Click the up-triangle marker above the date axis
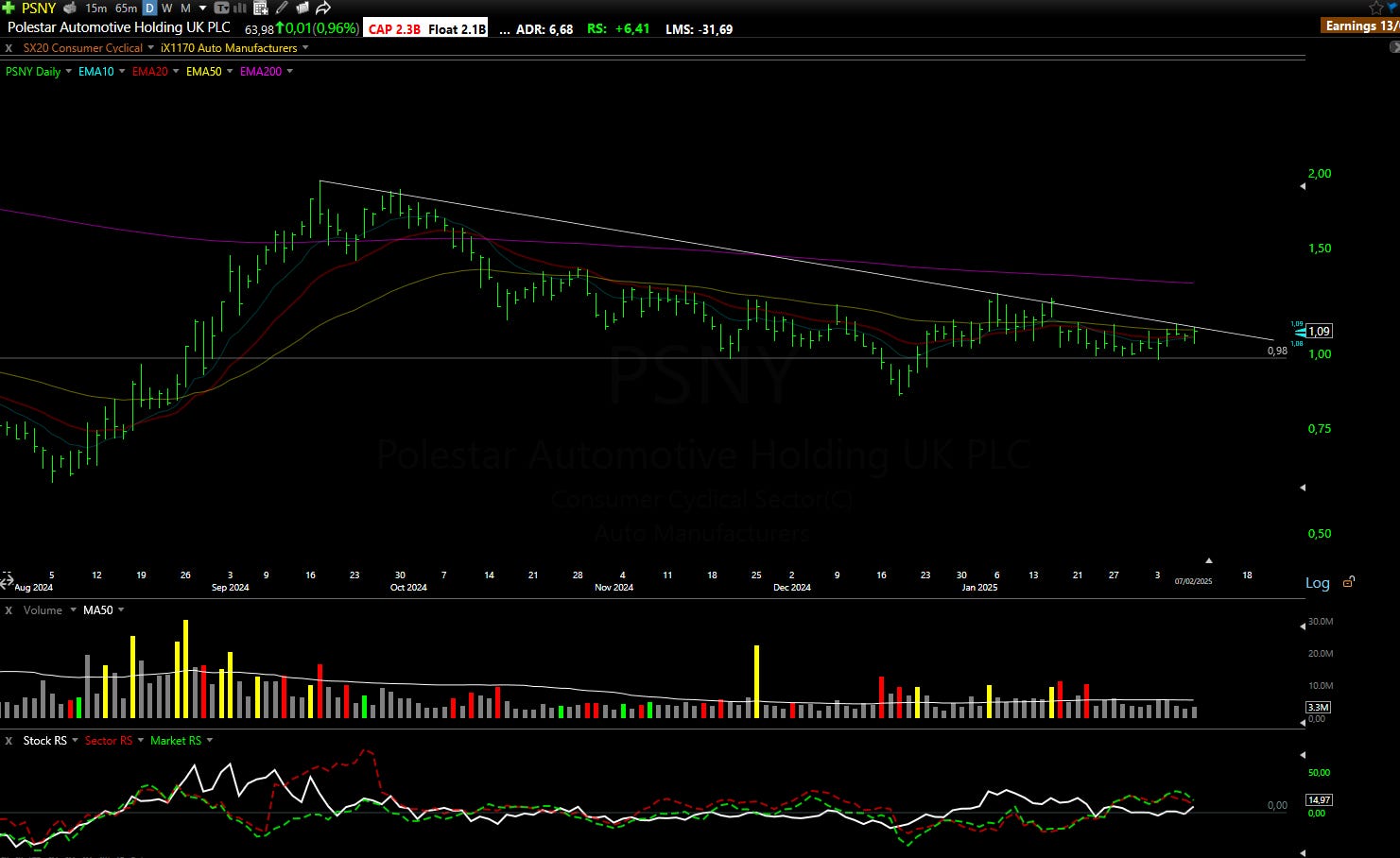Viewport: 1400px width, 858px height. point(1208,560)
